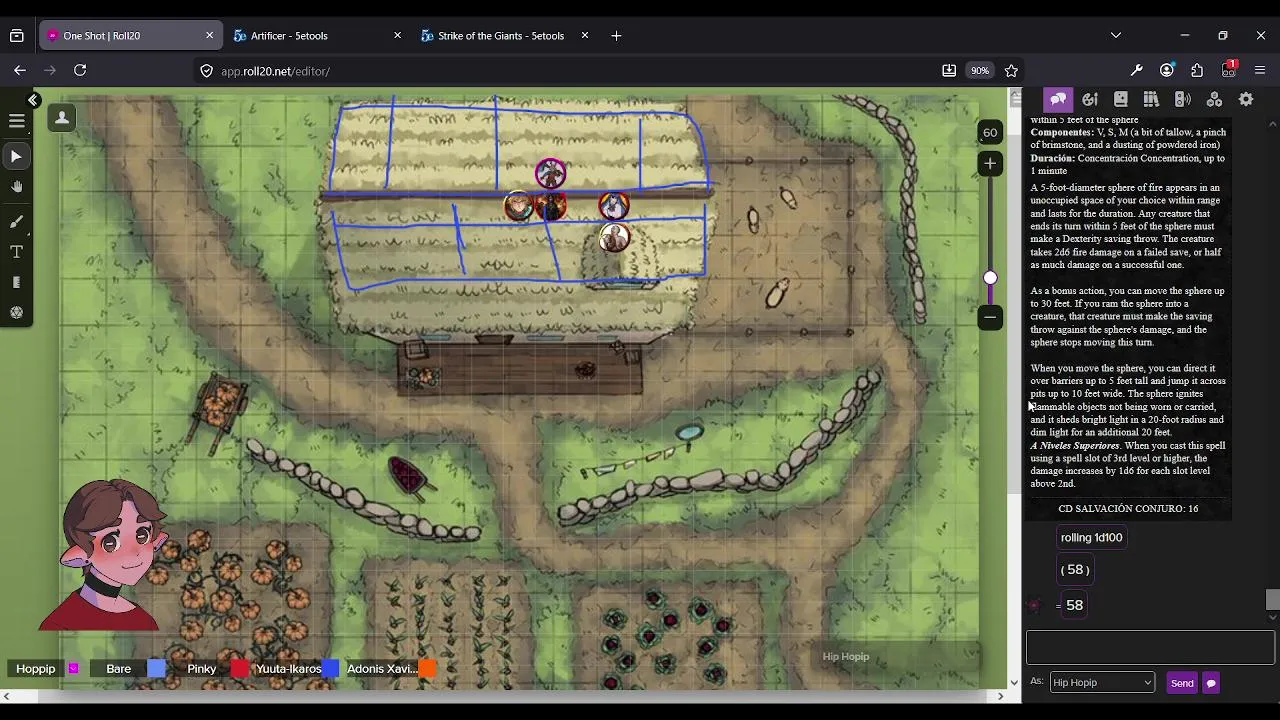Collapse the left toolbar with double-chevron

click(33, 100)
